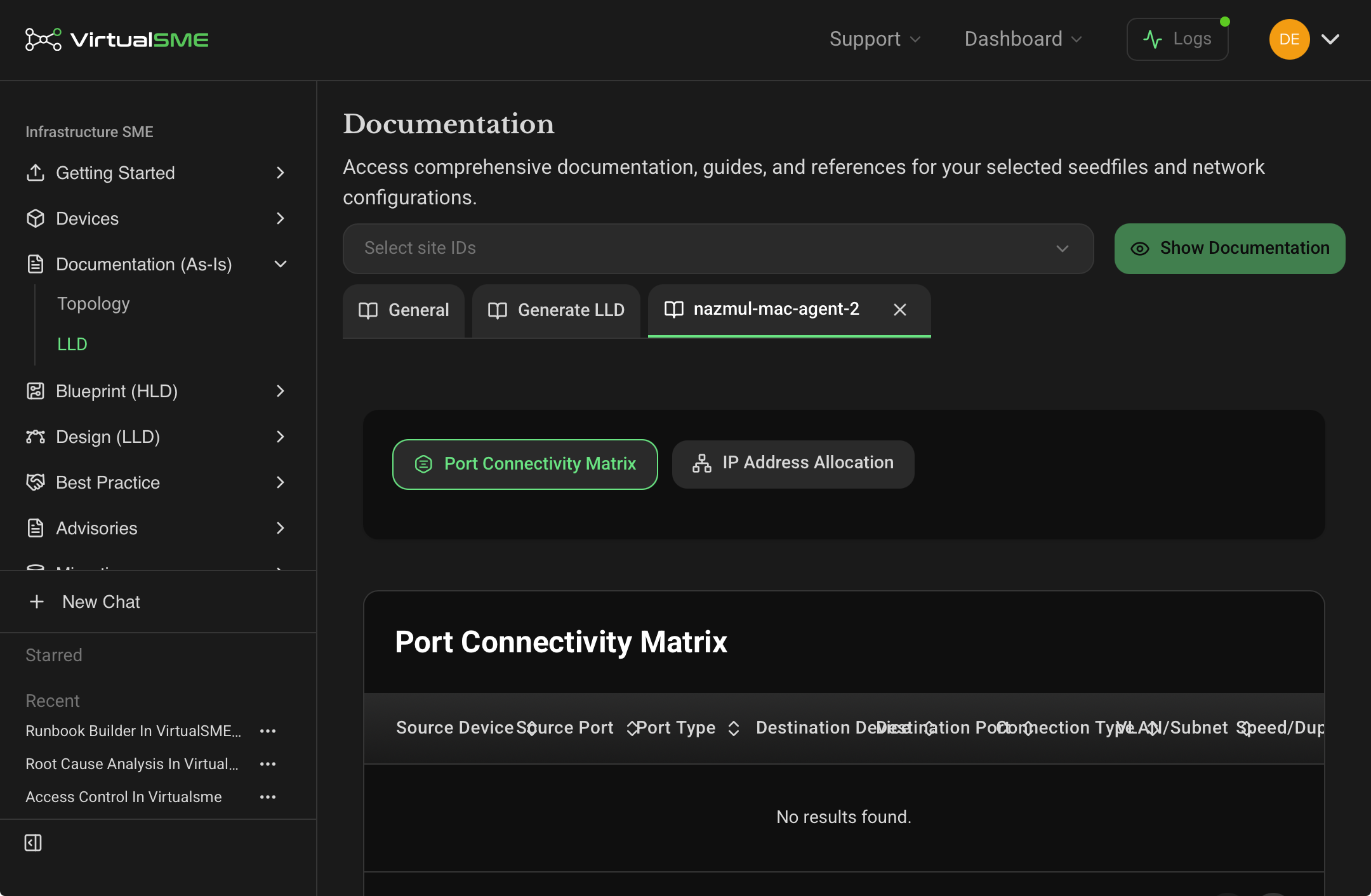1371x896 pixels.
Task: Click the IP Address Allocation network icon
Action: pos(701,463)
